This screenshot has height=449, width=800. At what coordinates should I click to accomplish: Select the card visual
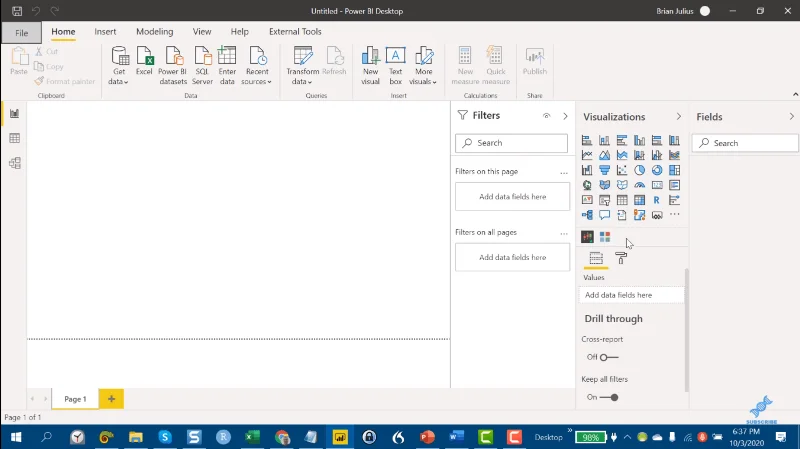[657, 185]
